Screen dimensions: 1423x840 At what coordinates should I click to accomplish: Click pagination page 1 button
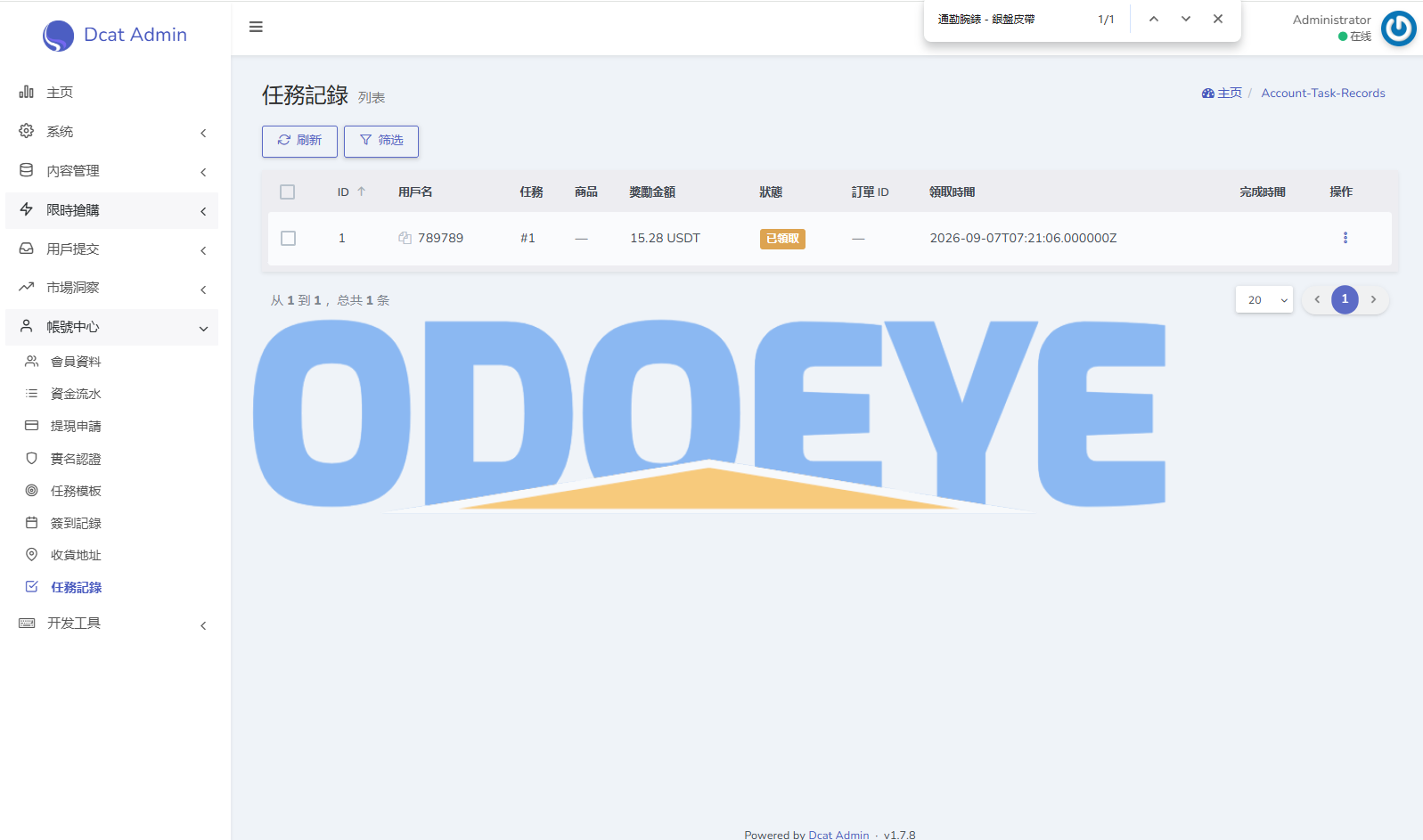point(1345,299)
